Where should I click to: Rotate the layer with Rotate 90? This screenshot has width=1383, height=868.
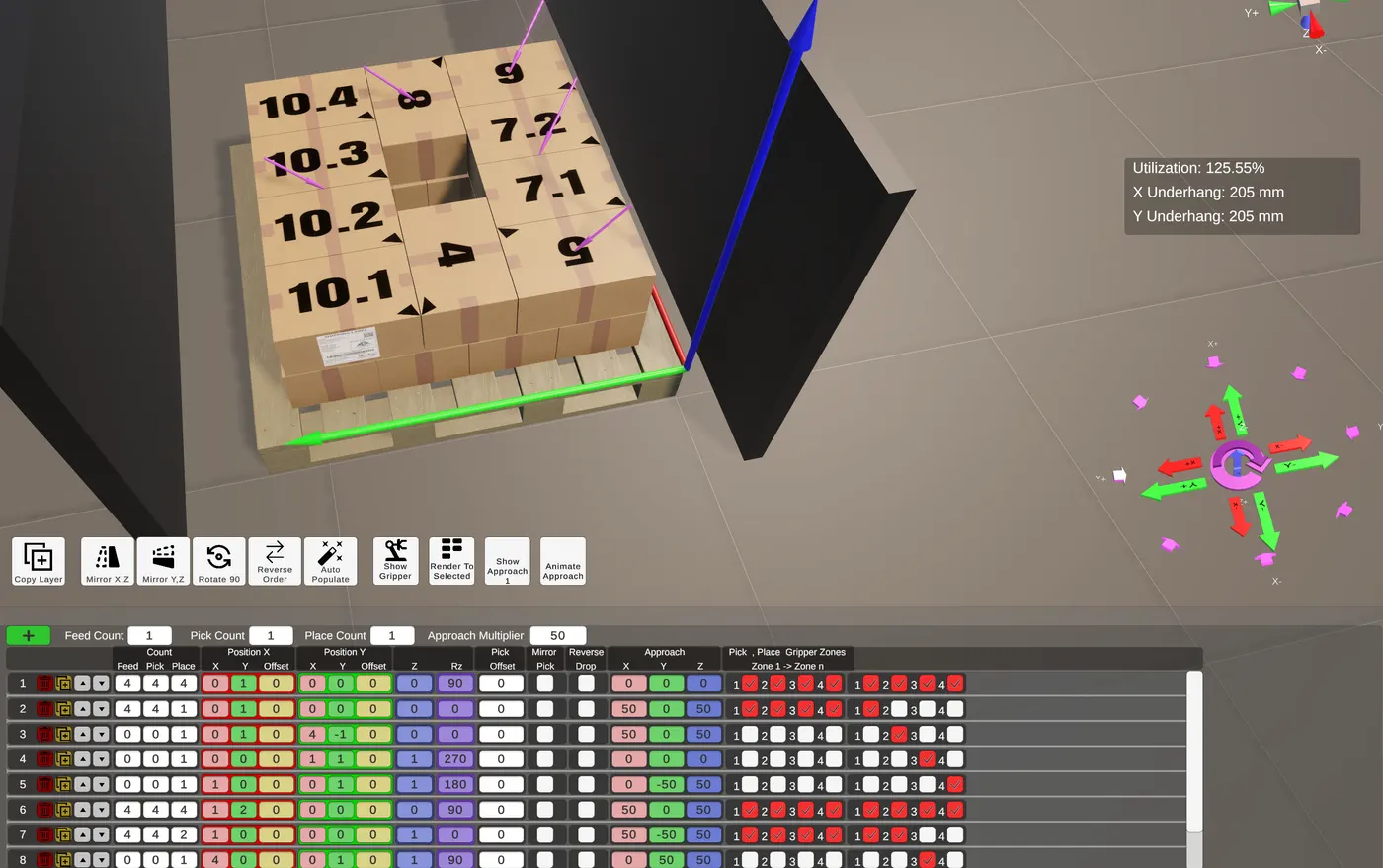(219, 561)
